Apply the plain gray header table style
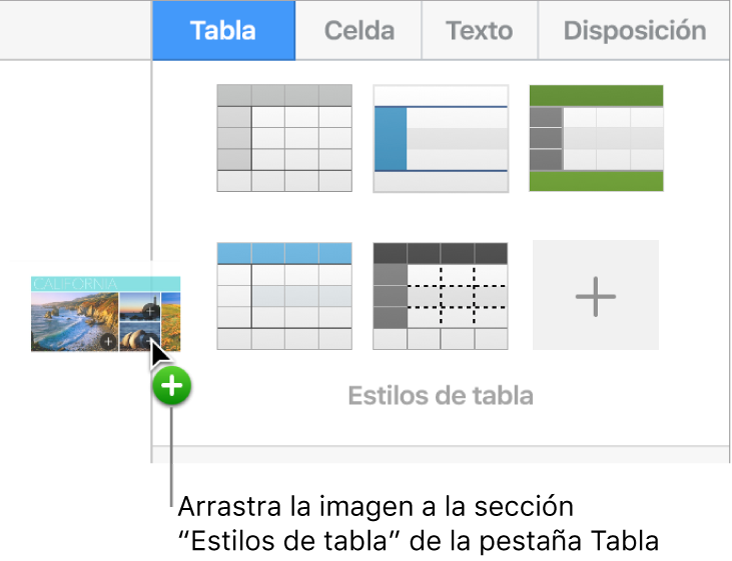The image size is (732, 561). click(x=285, y=138)
